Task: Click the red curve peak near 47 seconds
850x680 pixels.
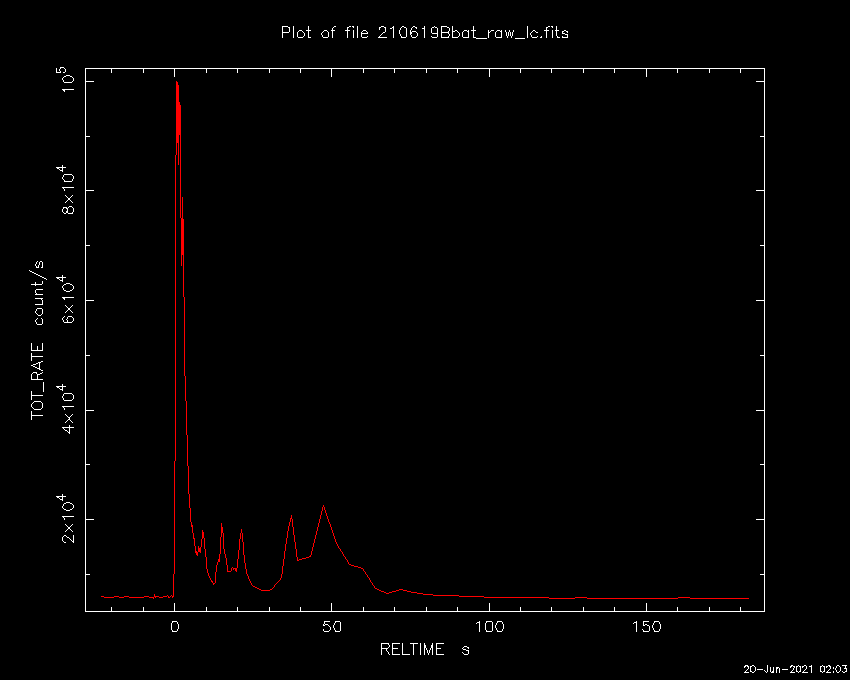Action: (324, 506)
